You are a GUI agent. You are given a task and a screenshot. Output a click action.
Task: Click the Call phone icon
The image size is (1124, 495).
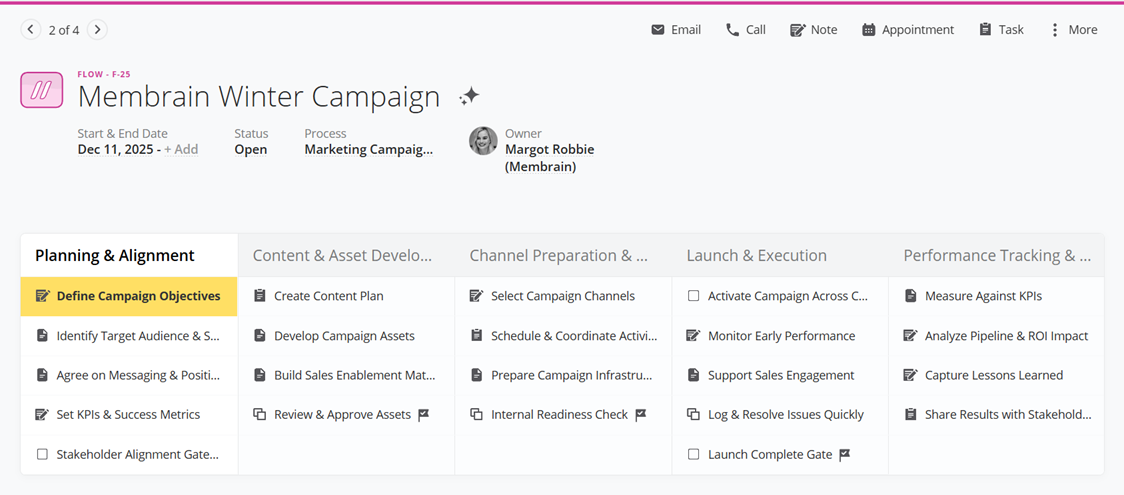[733, 30]
